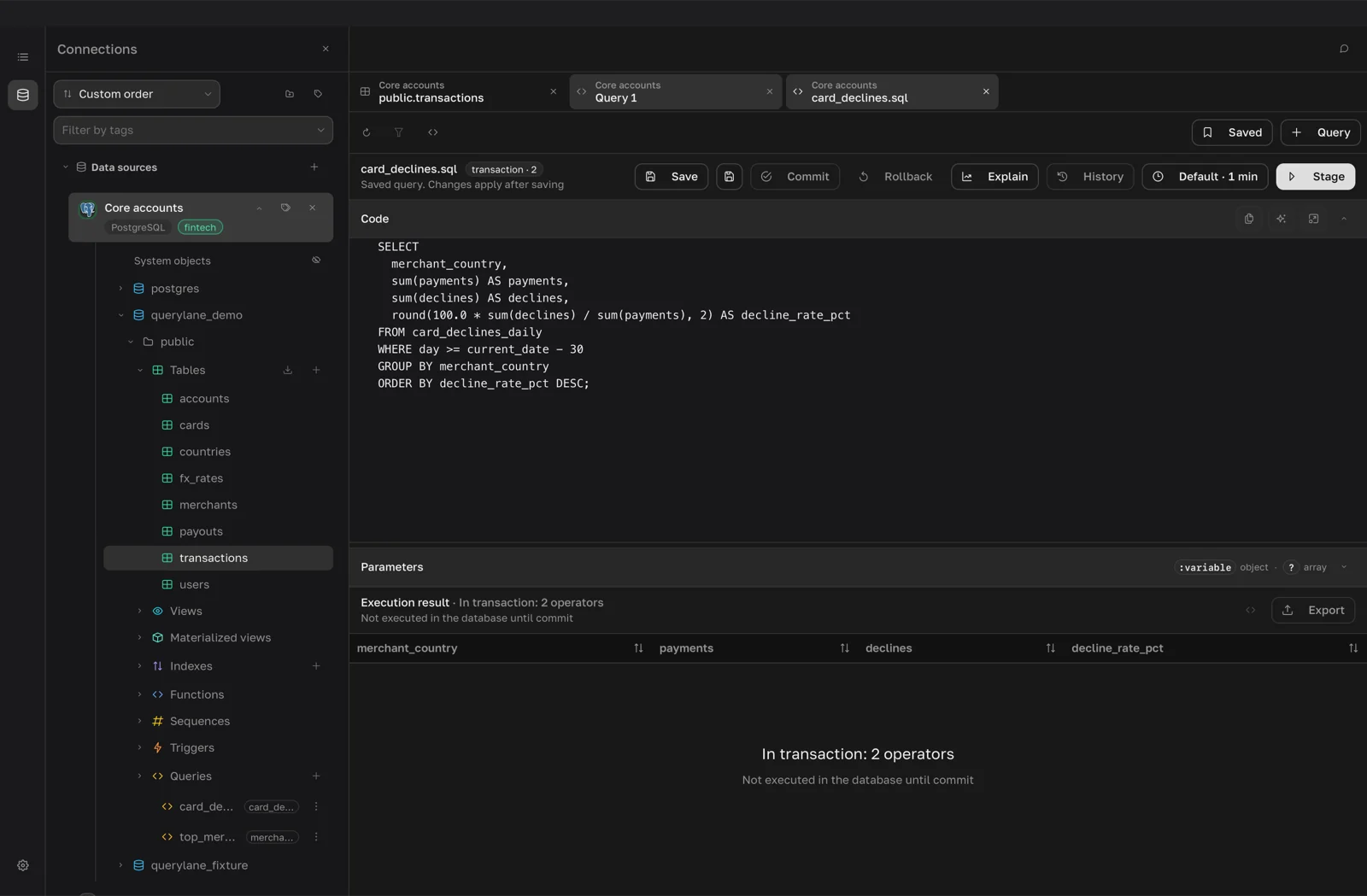Image resolution: width=1367 pixels, height=896 pixels.
Task: Open chat icon in top right
Action: tap(1344, 50)
